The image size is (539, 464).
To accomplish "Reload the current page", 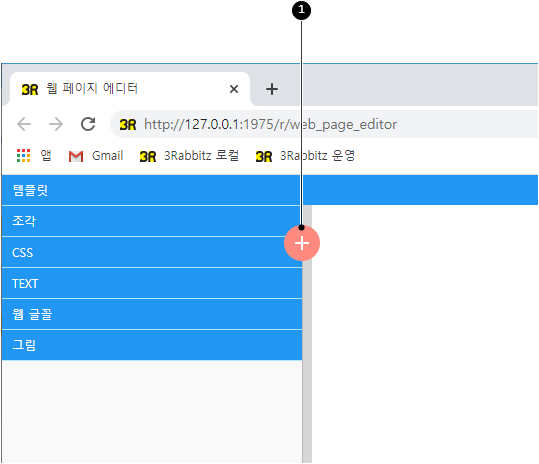I will pos(88,124).
